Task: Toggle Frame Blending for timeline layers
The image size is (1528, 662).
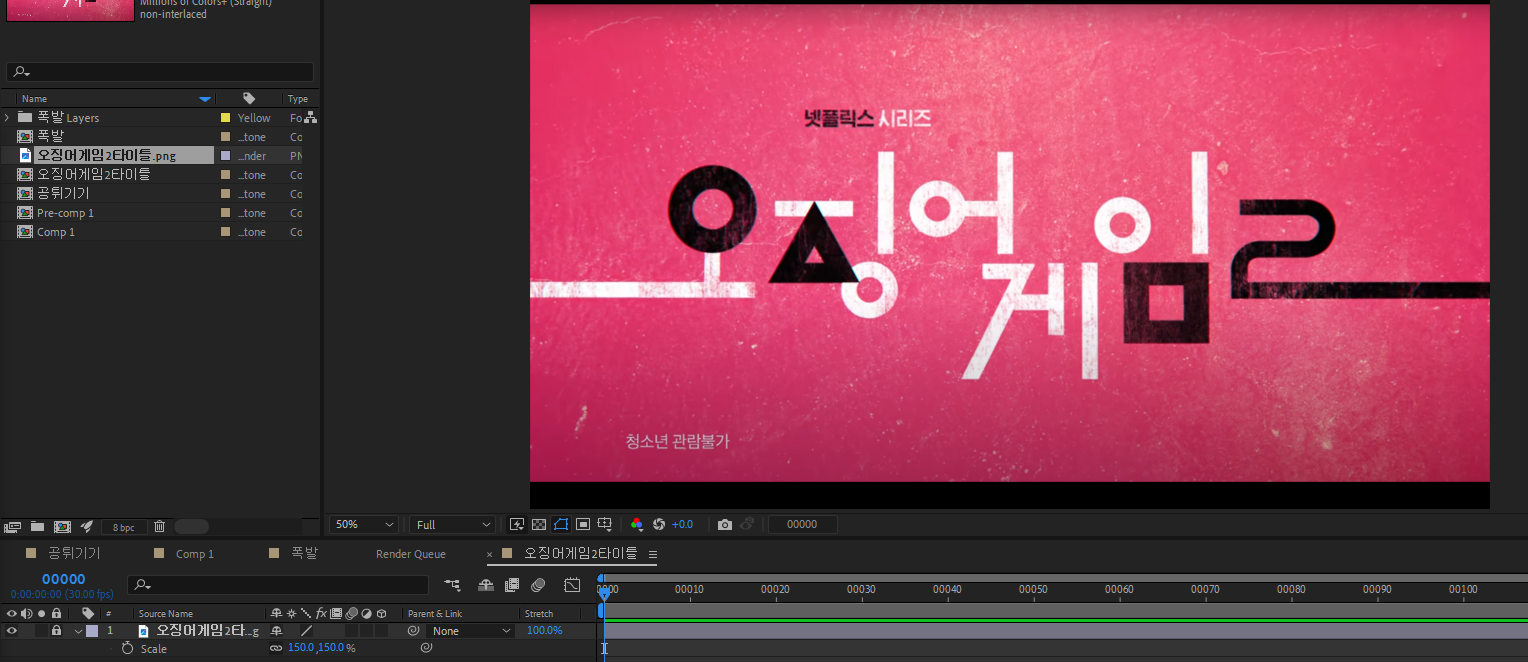Action: pyautogui.click(x=512, y=584)
